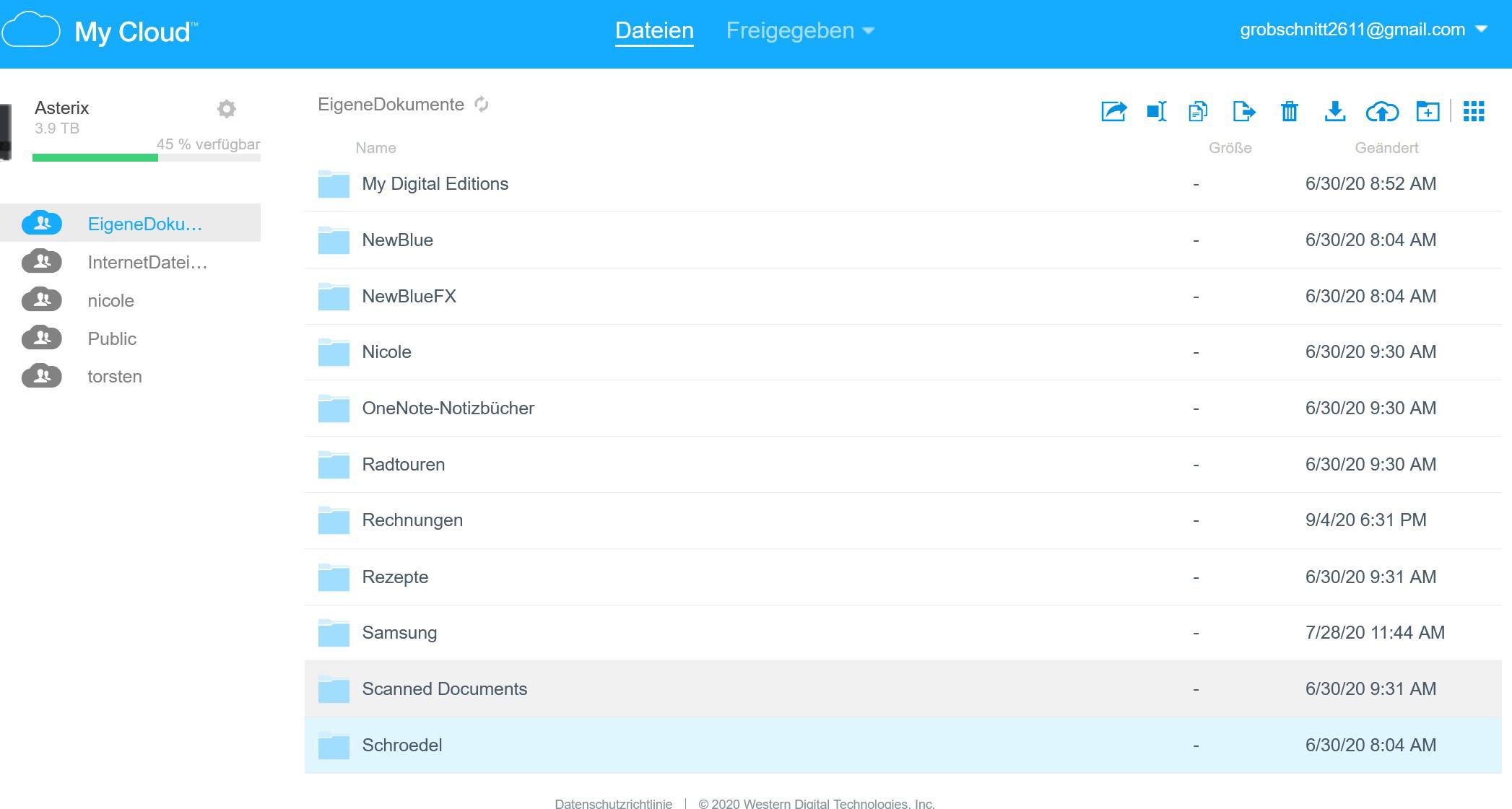Download the selected folder

pyautogui.click(x=1334, y=112)
